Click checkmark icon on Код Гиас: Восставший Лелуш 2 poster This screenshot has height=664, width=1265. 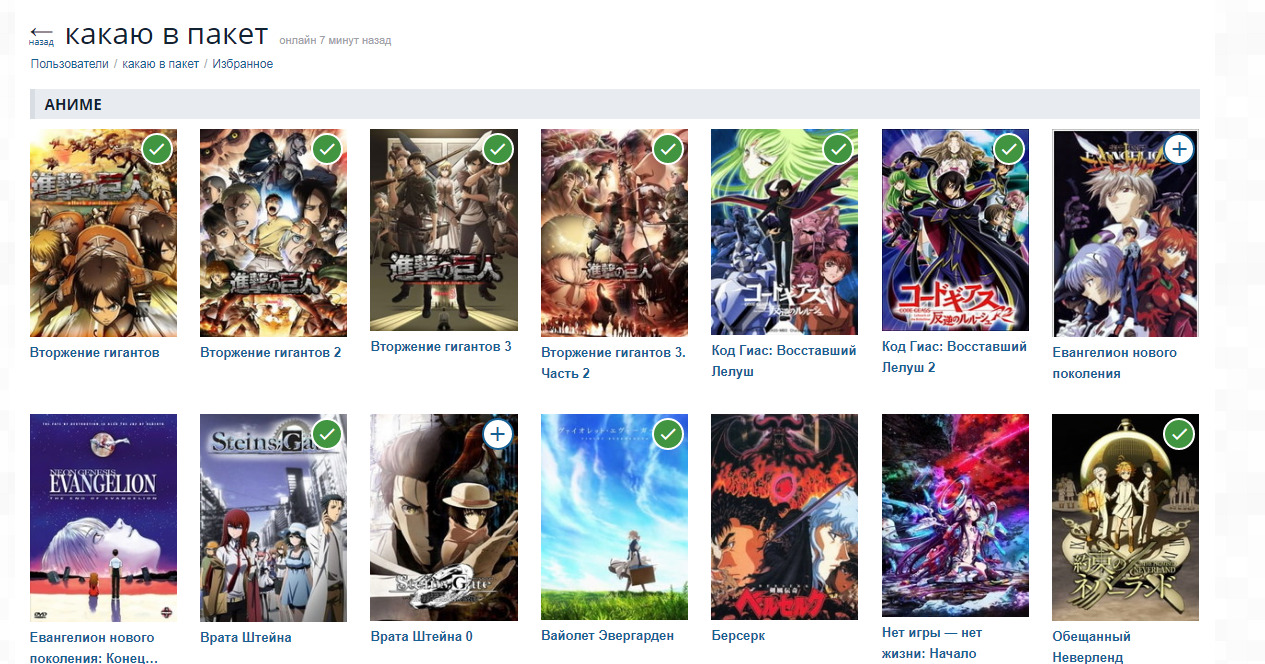pos(1009,150)
